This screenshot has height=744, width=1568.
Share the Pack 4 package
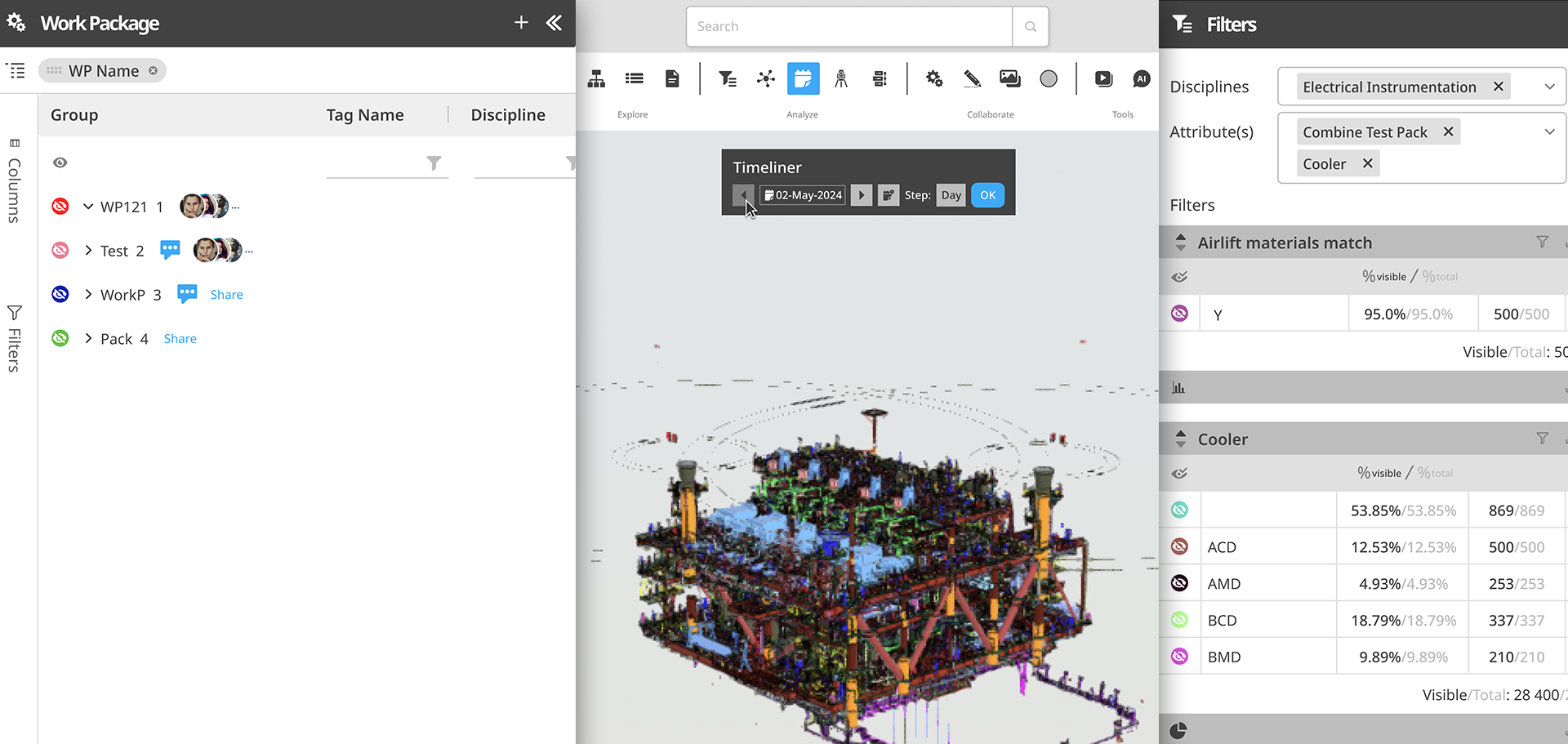[x=180, y=339]
